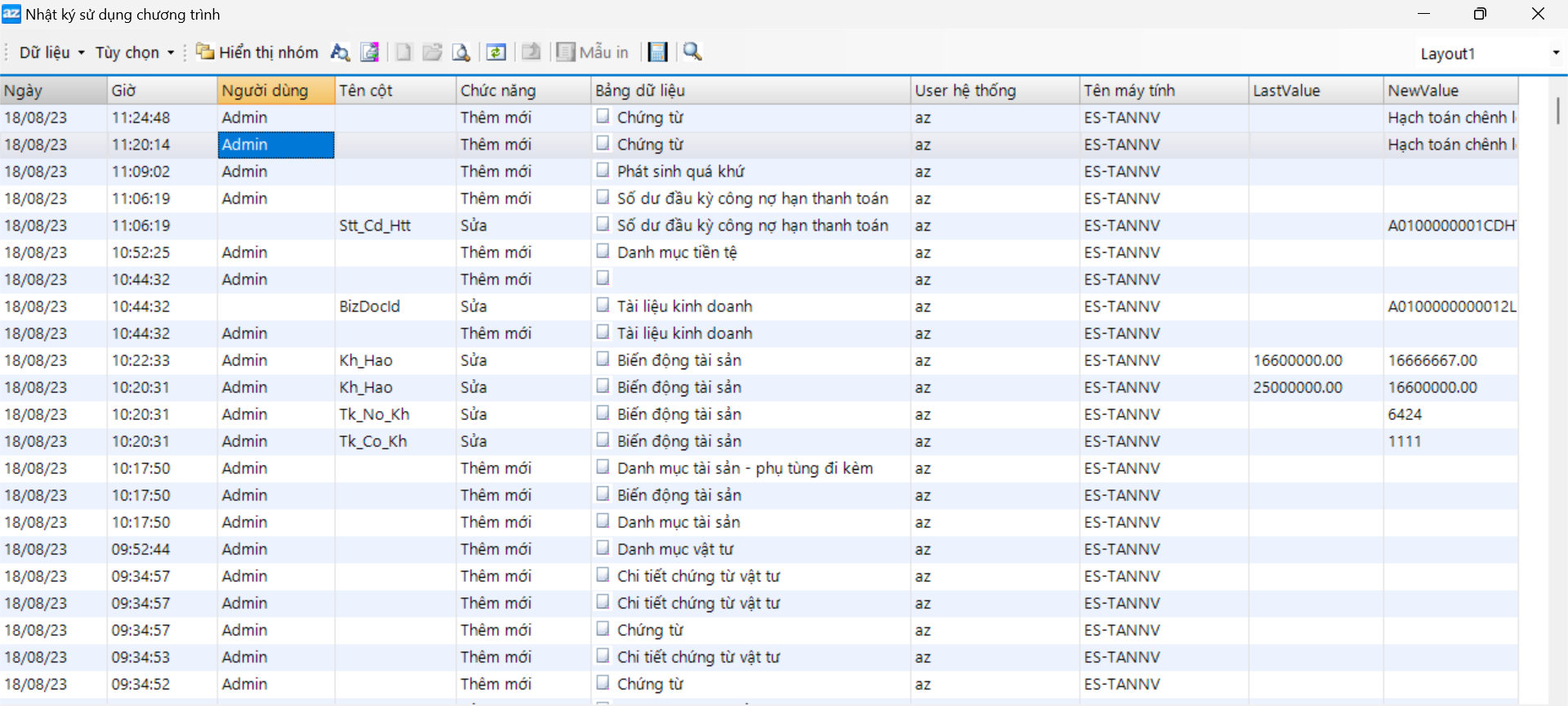Click the Bảng dữ liệu column header
This screenshot has height=706, width=1568.
click(750, 91)
